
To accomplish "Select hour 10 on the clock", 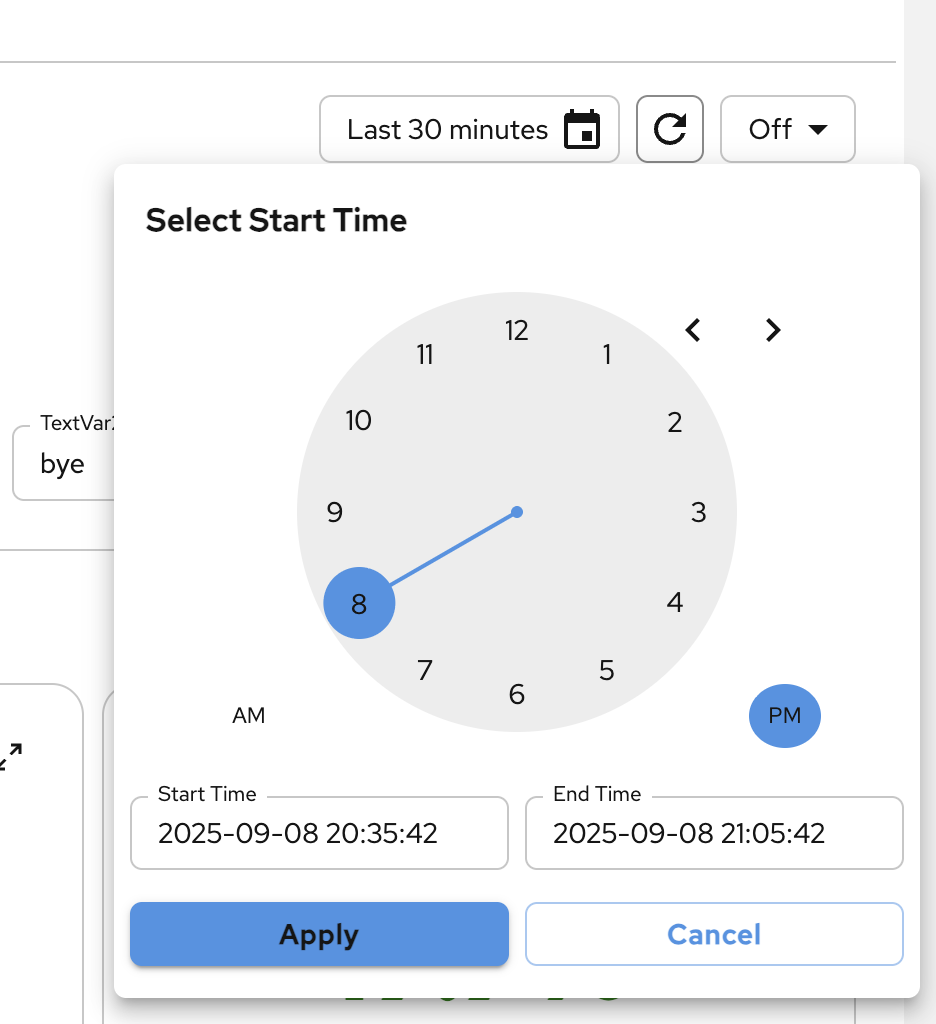I will (359, 421).
